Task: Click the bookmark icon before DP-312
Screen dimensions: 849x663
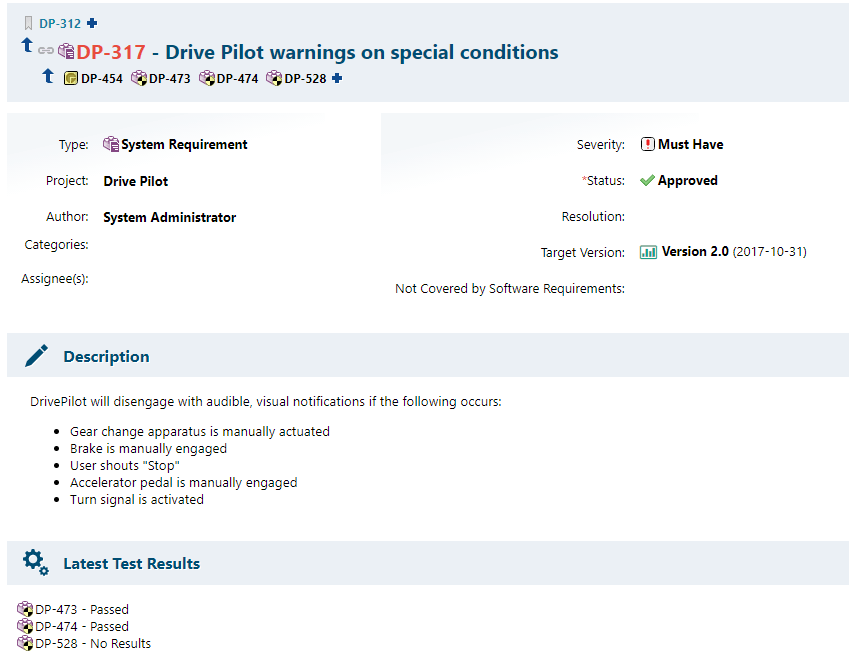Action: coord(29,23)
